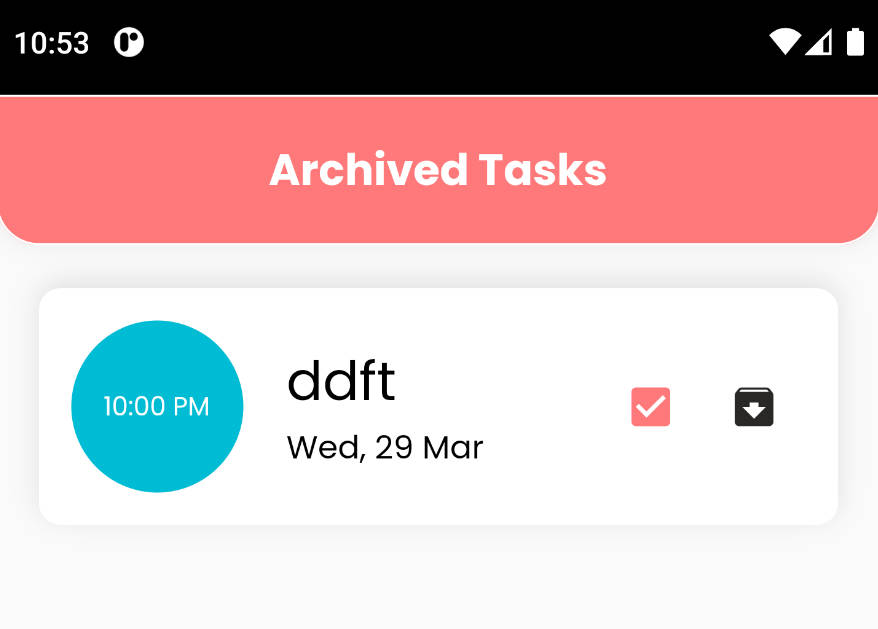Open the round notification icon beside the clock
This screenshot has height=629, width=878.
(x=129, y=42)
